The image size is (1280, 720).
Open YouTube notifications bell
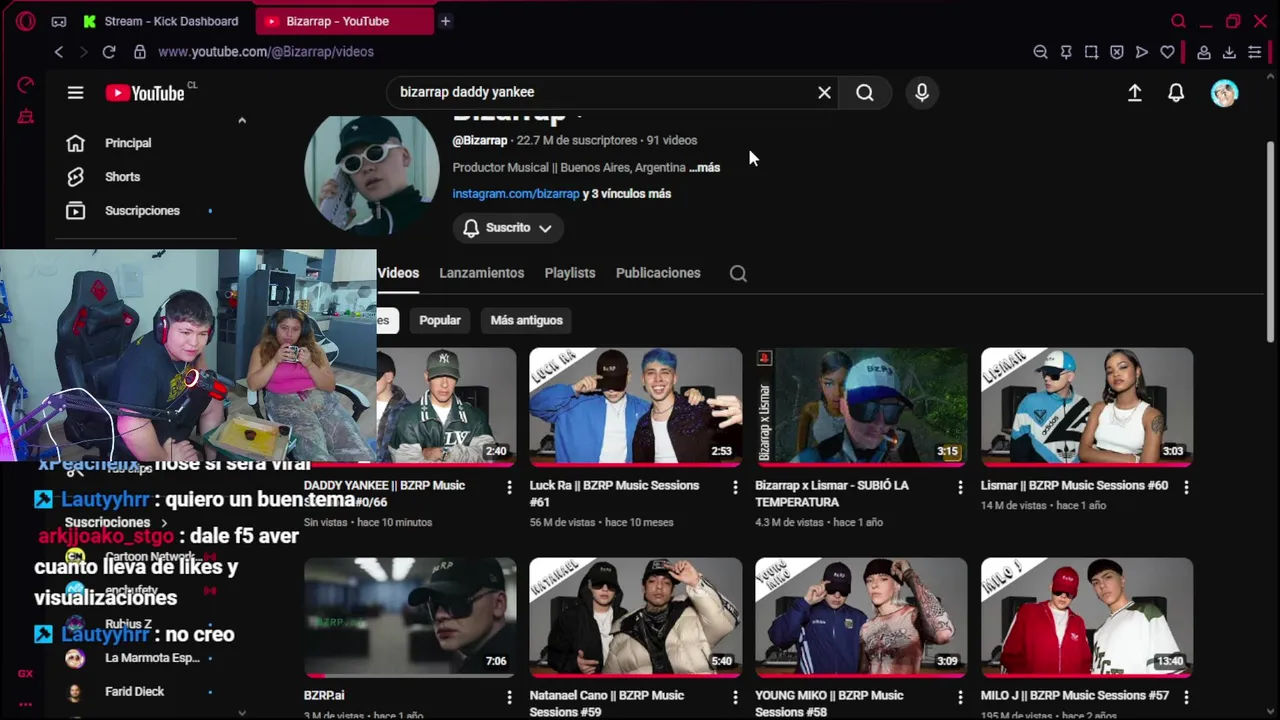point(1176,93)
